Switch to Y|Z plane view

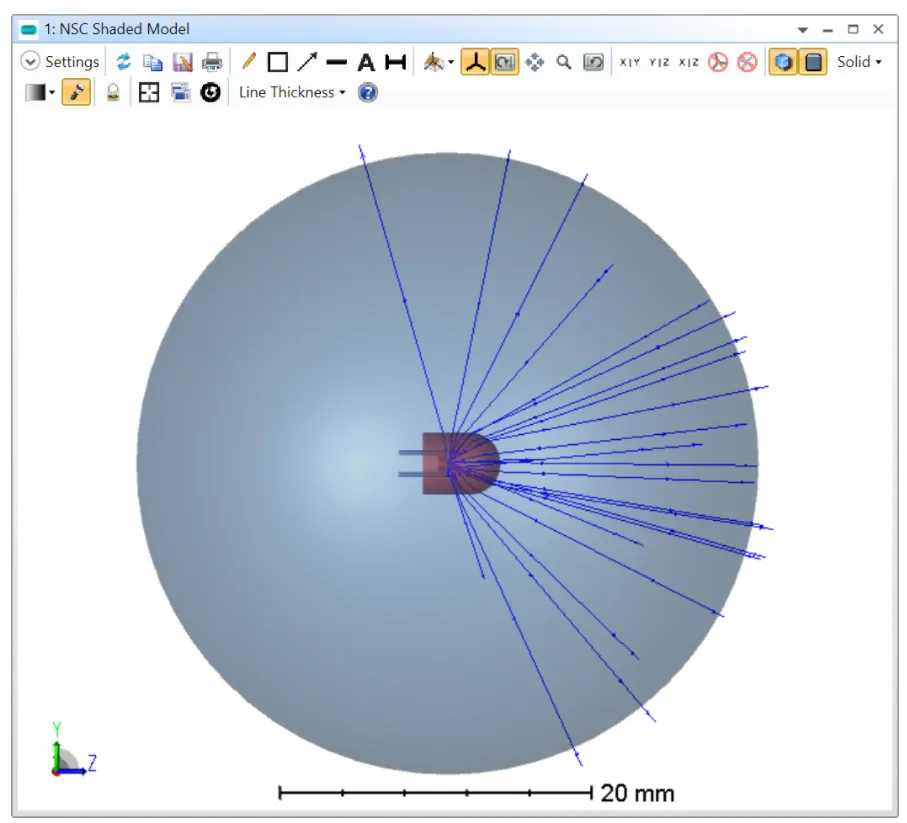pyautogui.click(x=659, y=62)
